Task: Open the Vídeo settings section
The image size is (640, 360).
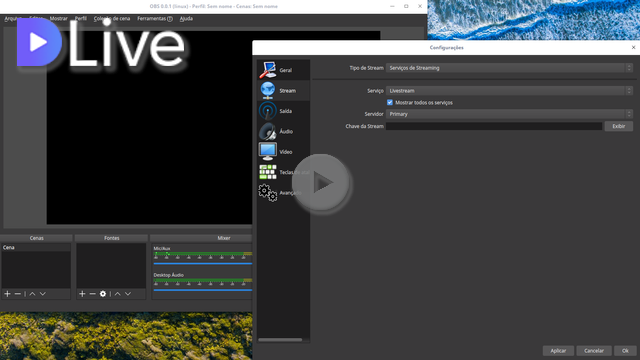Action: (x=283, y=152)
